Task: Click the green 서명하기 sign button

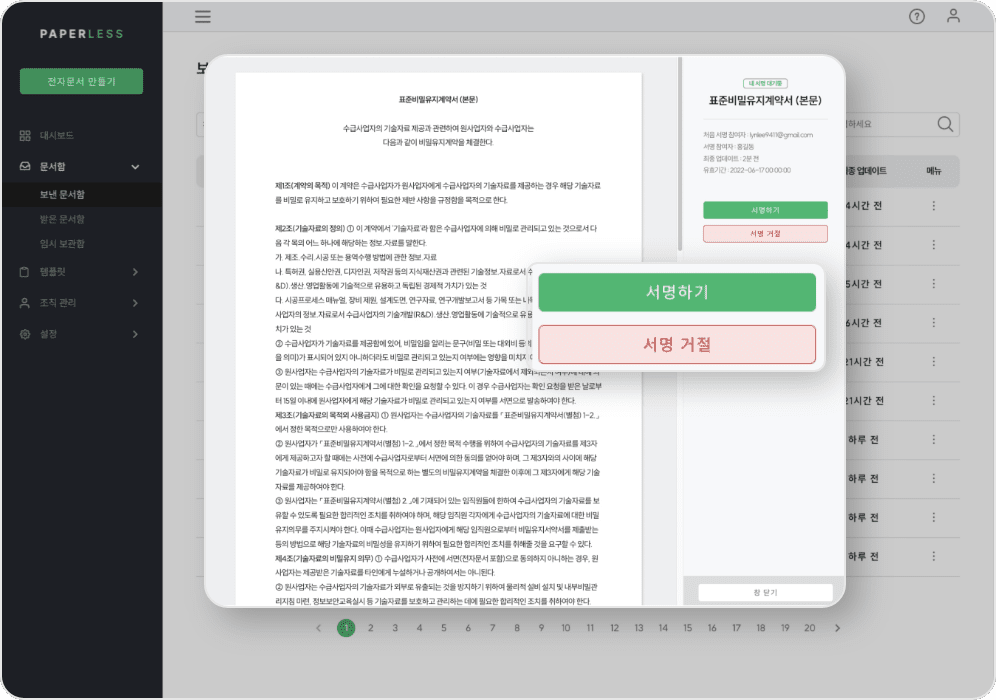Action: [x=677, y=292]
